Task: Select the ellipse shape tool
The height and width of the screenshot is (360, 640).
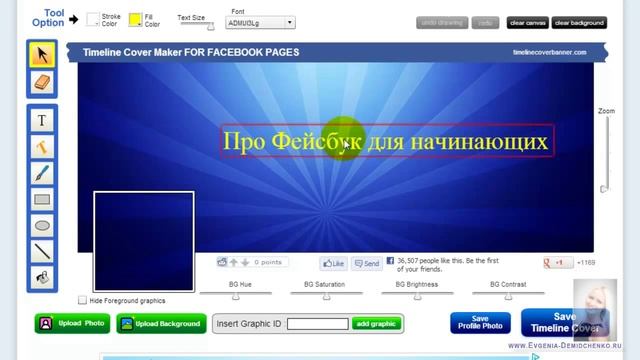Action: tap(42, 225)
